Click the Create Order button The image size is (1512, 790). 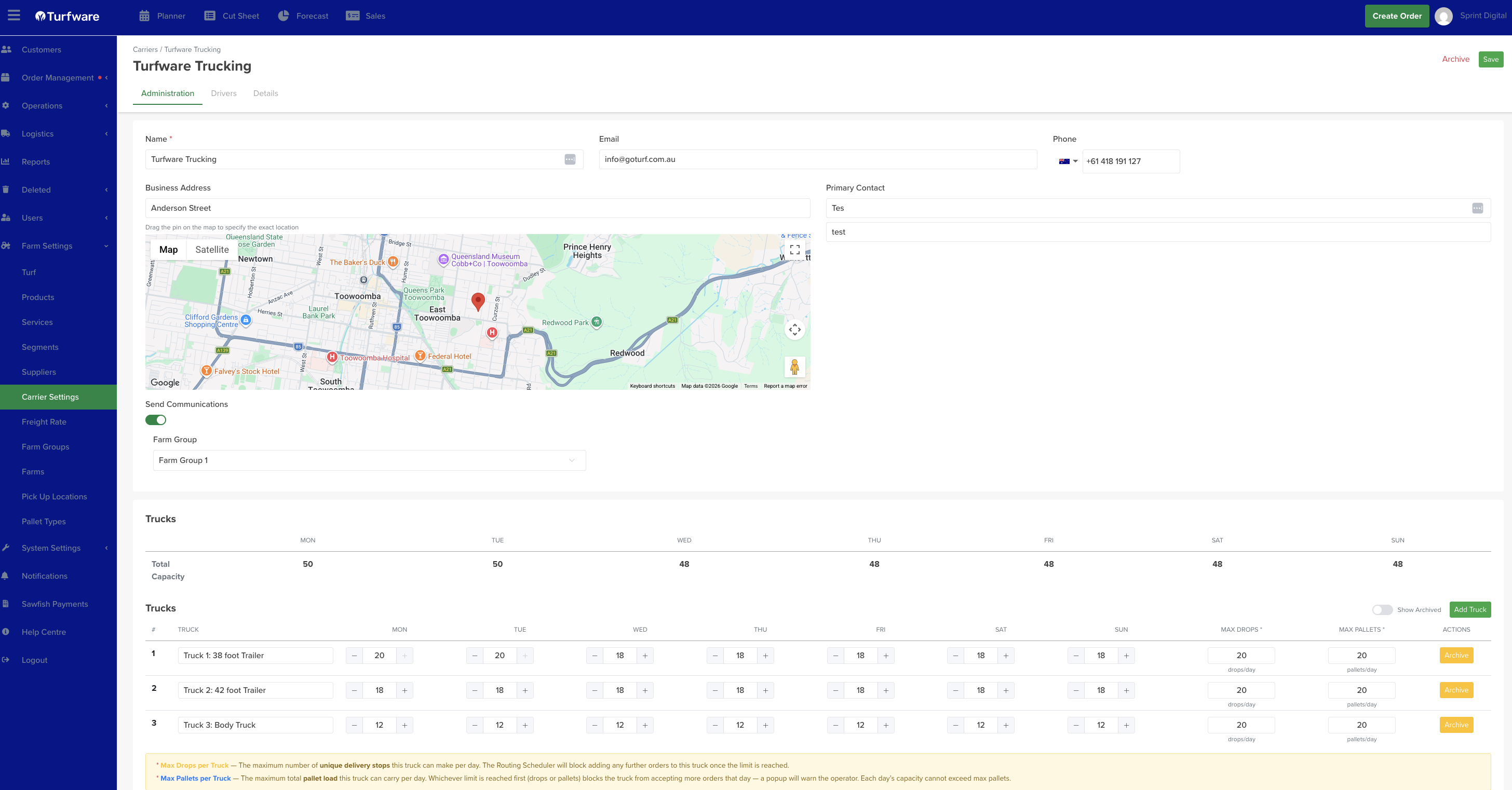tap(1396, 16)
